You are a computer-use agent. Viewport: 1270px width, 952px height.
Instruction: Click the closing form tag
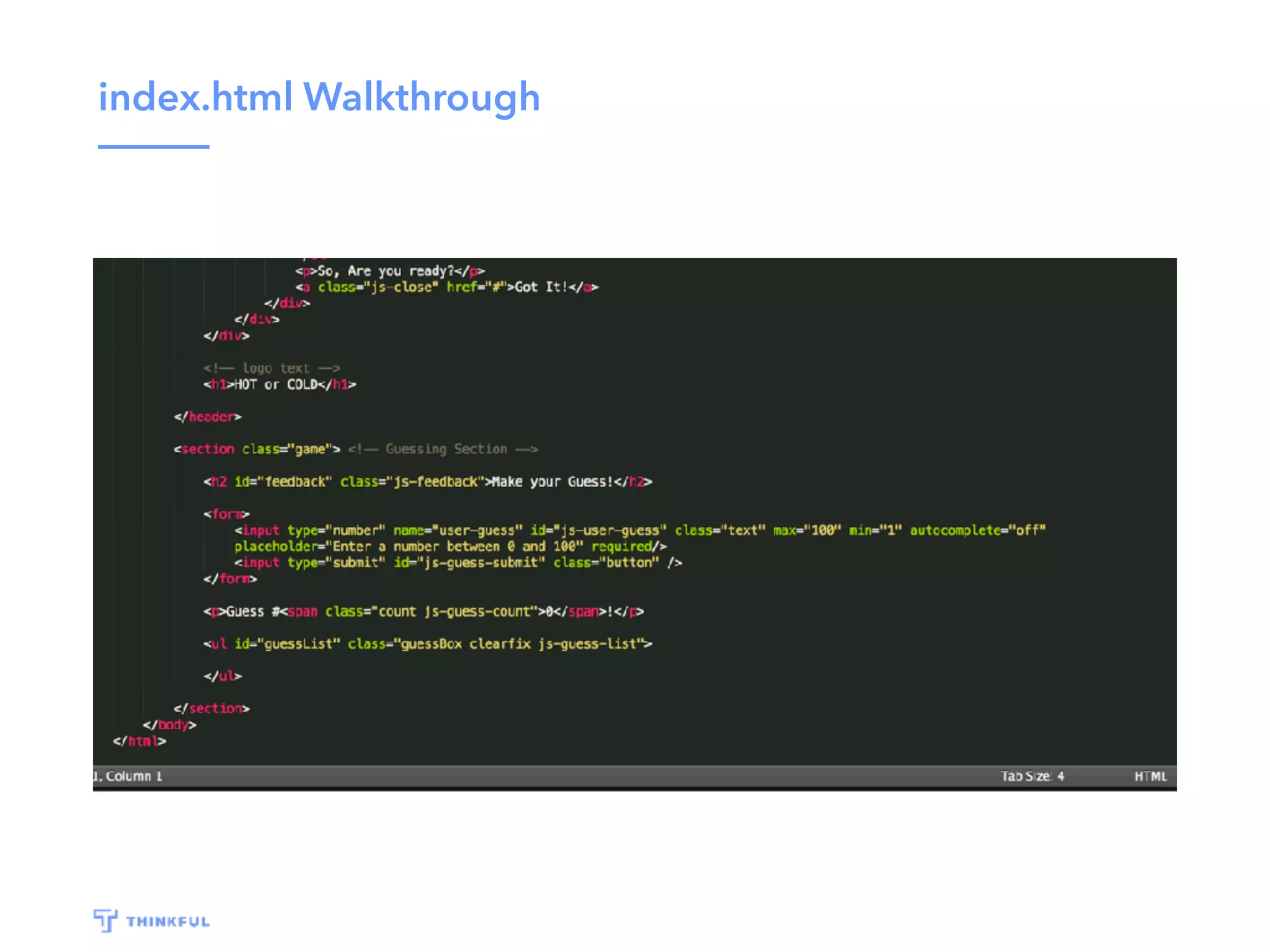point(230,578)
